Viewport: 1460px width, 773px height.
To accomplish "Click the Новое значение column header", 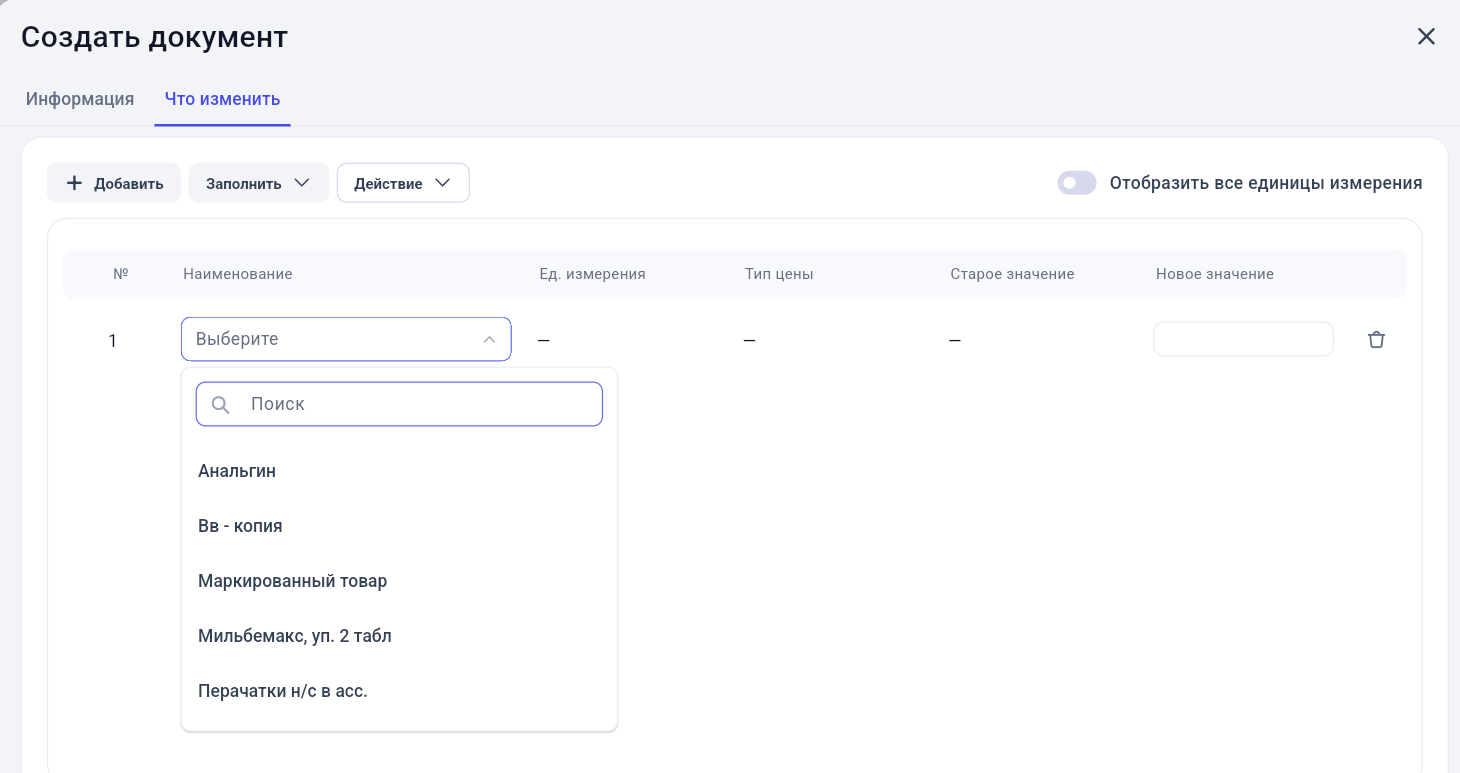I will tap(1215, 274).
